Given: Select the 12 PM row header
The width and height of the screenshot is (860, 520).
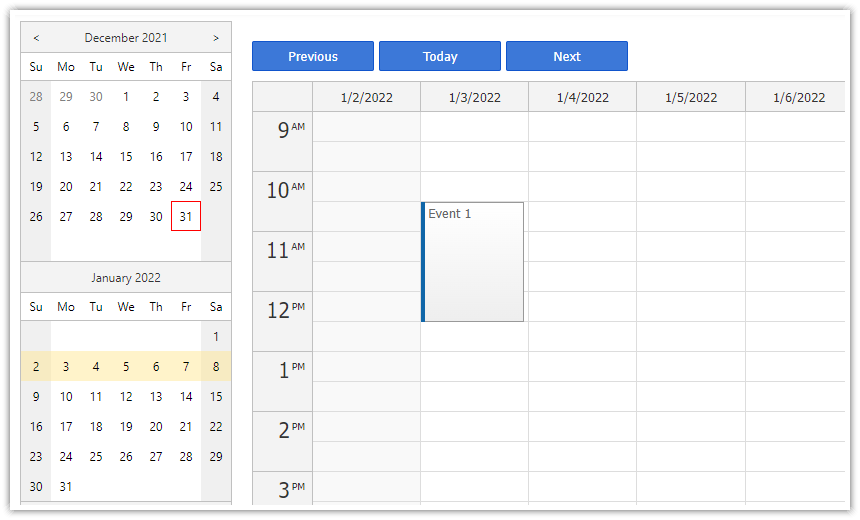Looking at the screenshot, I should click(x=282, y=321).
